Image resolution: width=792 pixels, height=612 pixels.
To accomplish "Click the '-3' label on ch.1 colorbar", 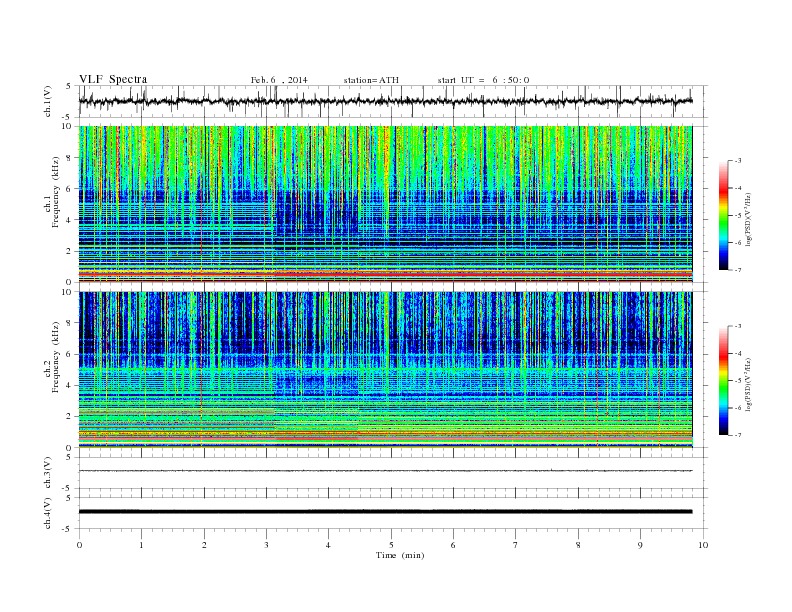I will pyautogui.click(x=737, y=161).
